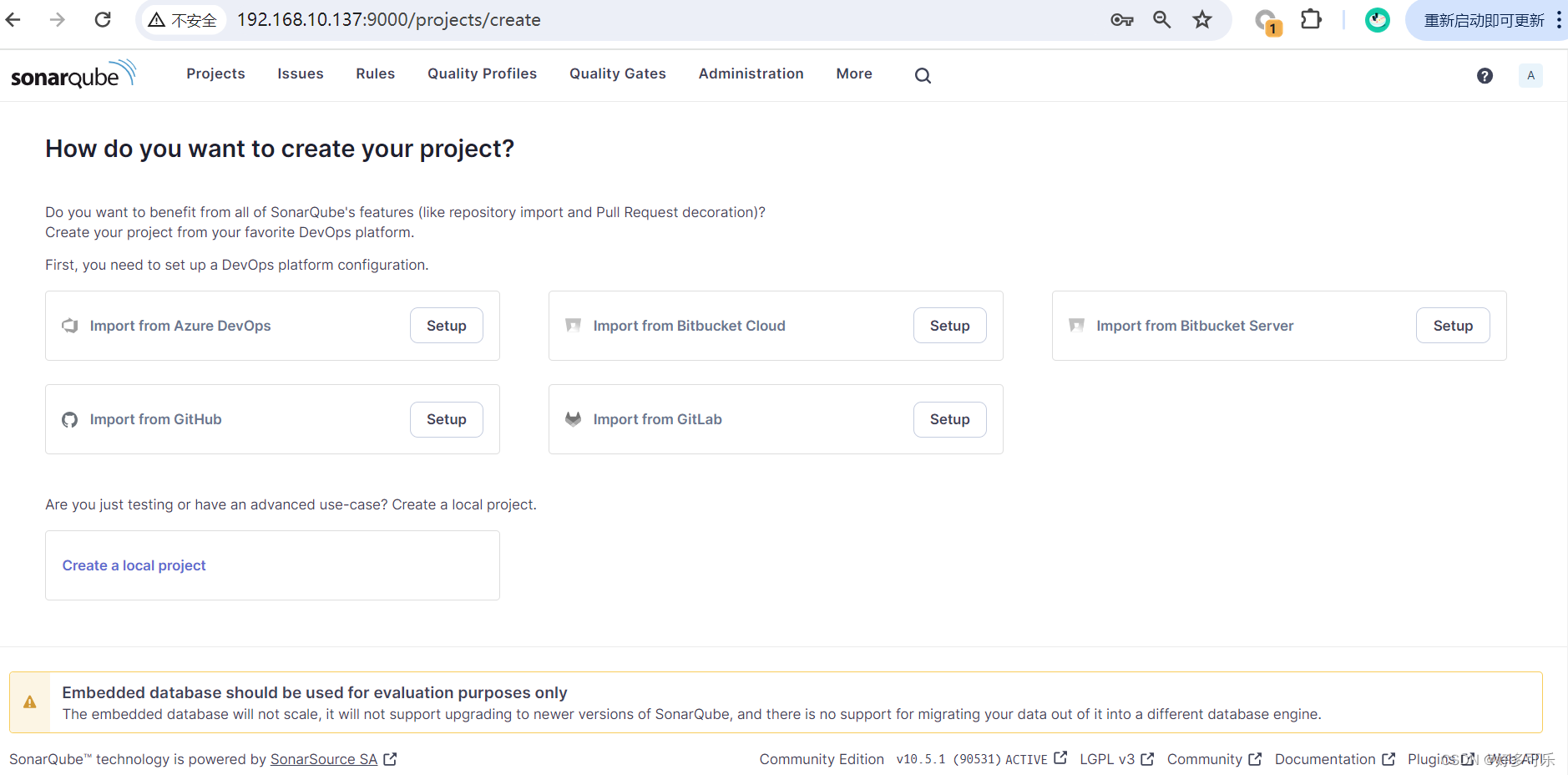The image size is (1568, 775).
Task: Click the browser forward arrow
Action: coord(57,19)
